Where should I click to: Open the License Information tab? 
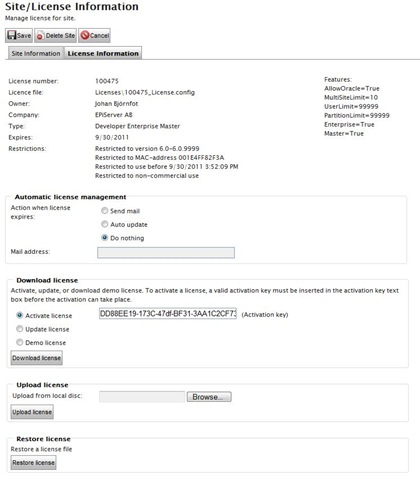coord(103,53)
